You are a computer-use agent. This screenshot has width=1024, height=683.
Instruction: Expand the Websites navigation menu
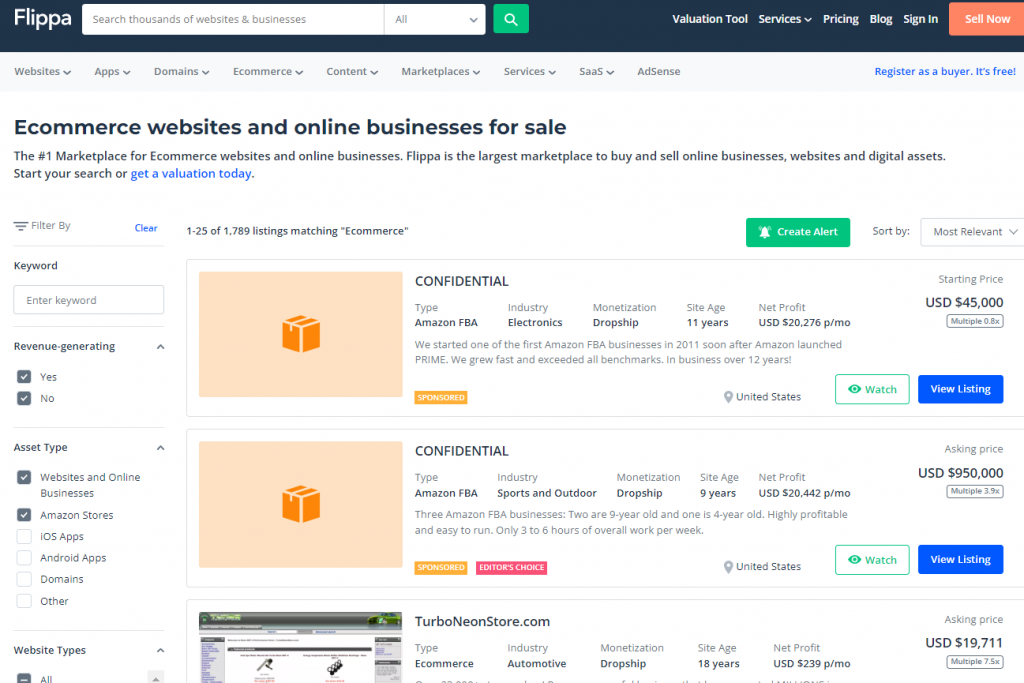coord(42,71)
